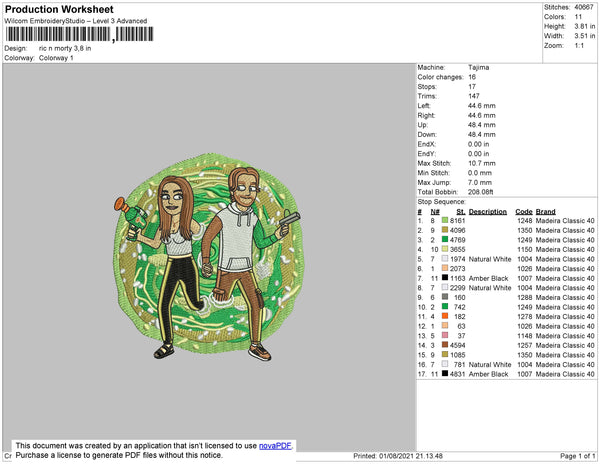Click the 'Up:' value 48.4 mm
600x464 pixels.
pos(482,125)
